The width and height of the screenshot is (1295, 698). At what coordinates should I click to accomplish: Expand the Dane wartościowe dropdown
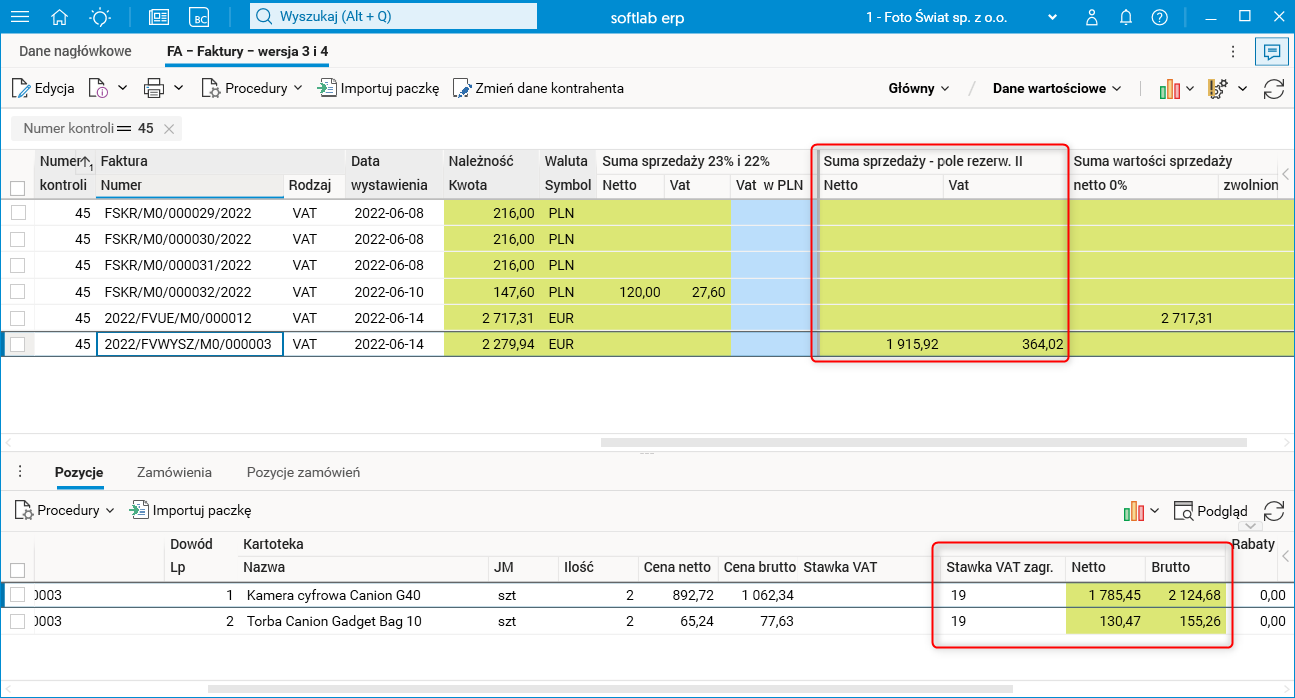(x=1056, y=88)
